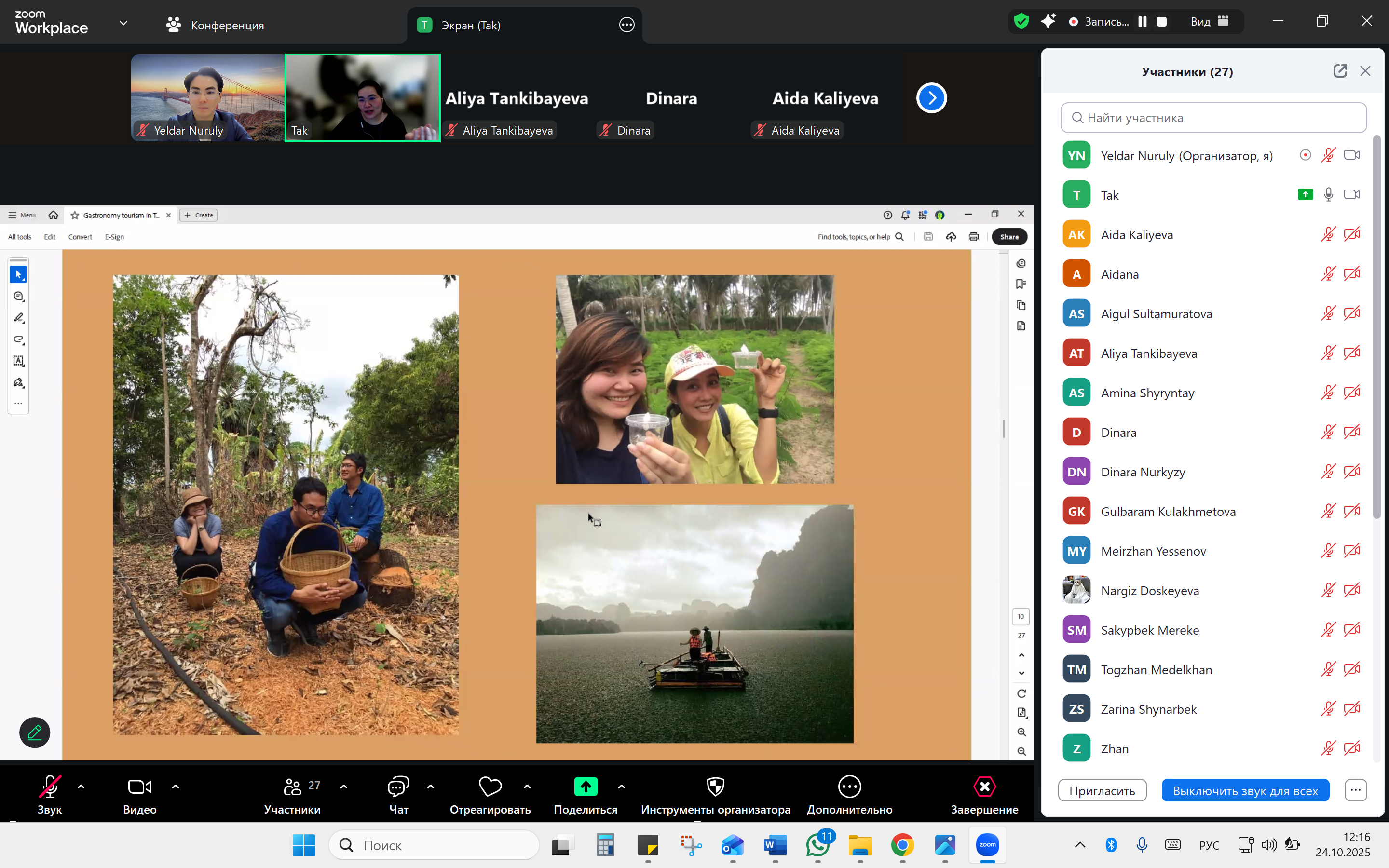Open Zoom Workplace dropdown chevron

[x=123, y=24]
